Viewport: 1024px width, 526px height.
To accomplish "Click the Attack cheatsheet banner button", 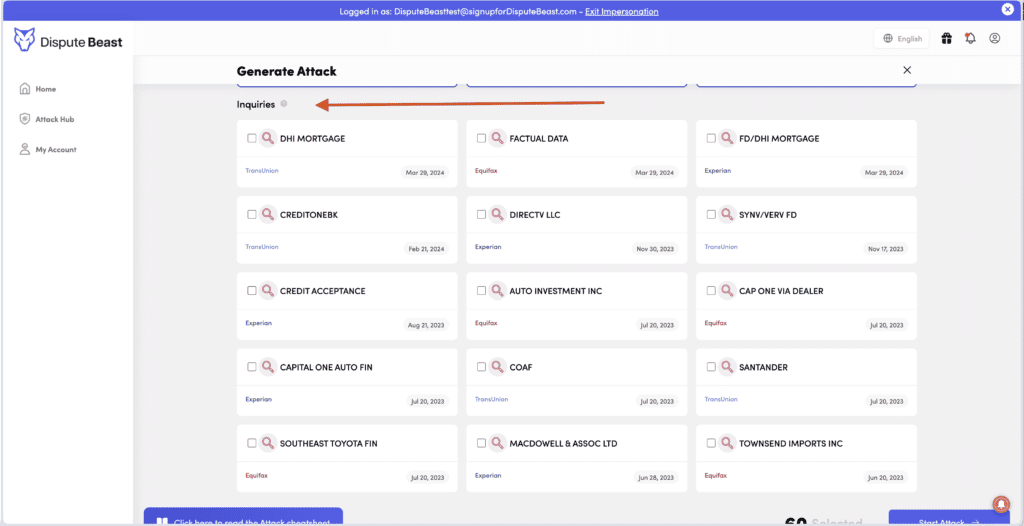I will pyautogui.click(x=243, y=518).
